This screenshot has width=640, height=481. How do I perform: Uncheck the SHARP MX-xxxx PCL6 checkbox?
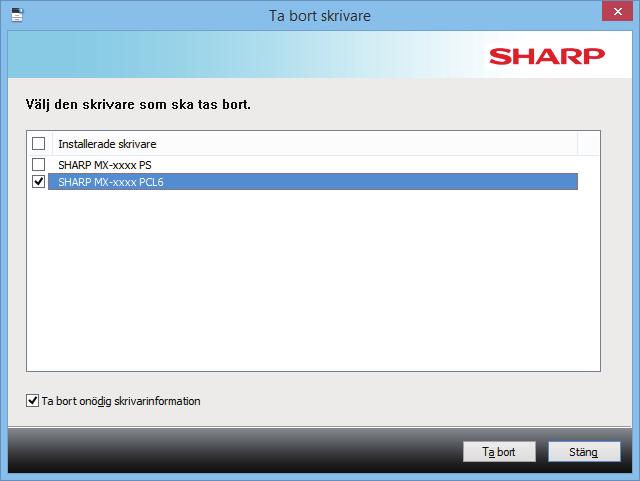[x=38, y=181]
